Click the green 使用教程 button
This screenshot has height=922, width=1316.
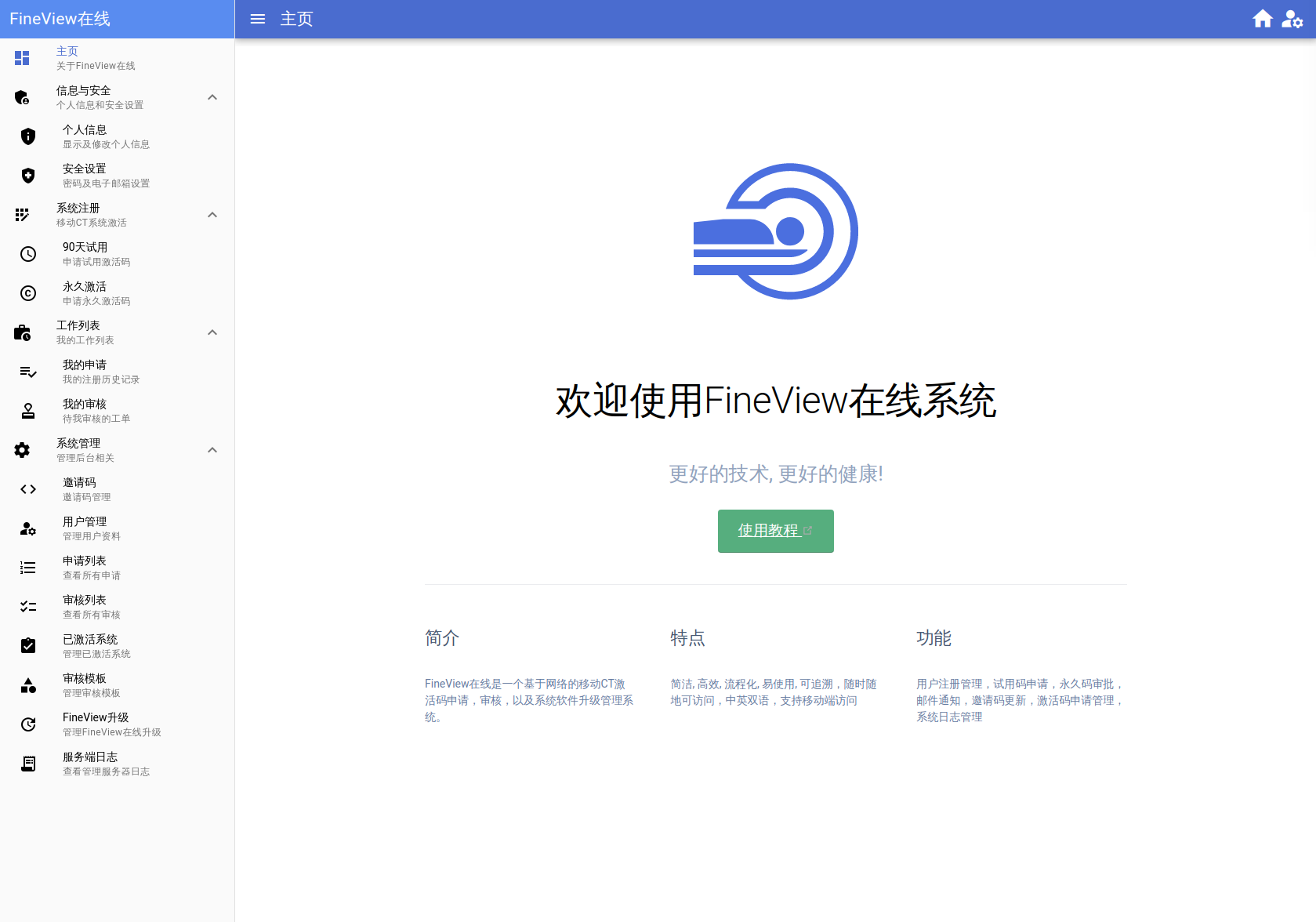pos(775,531)
